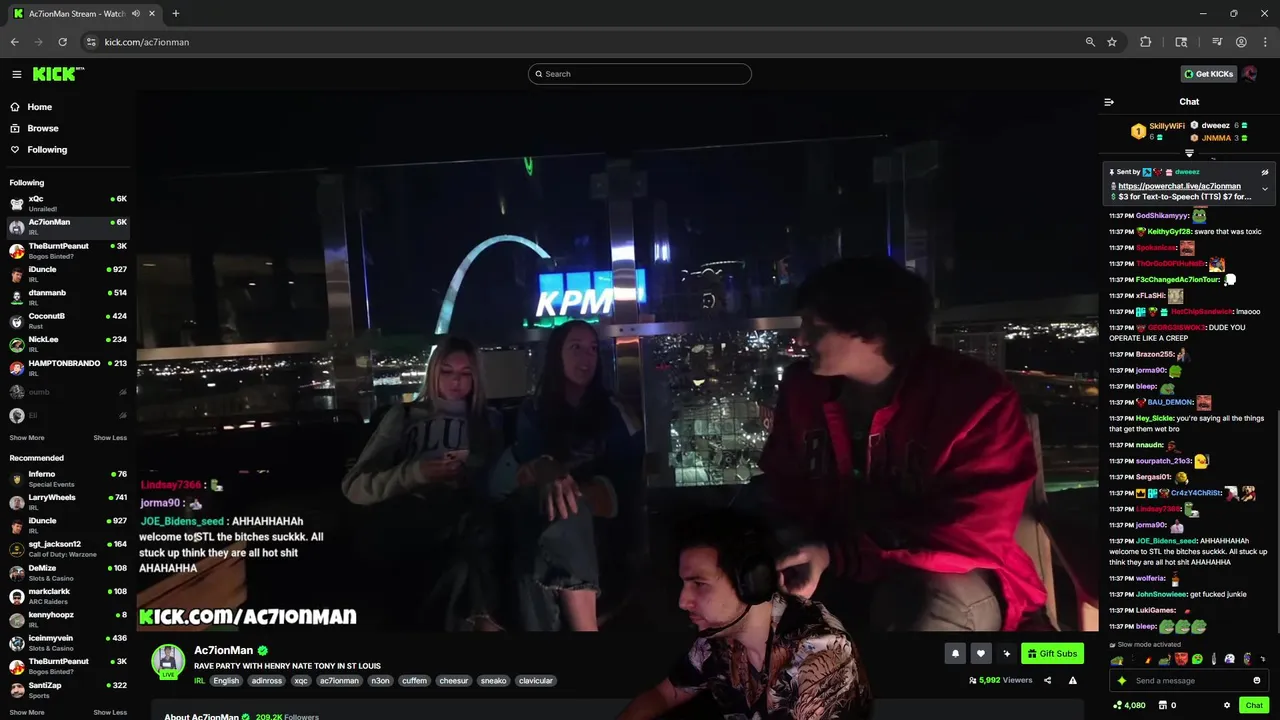Collapse the chat panel arrow icon

[1109, 102]
